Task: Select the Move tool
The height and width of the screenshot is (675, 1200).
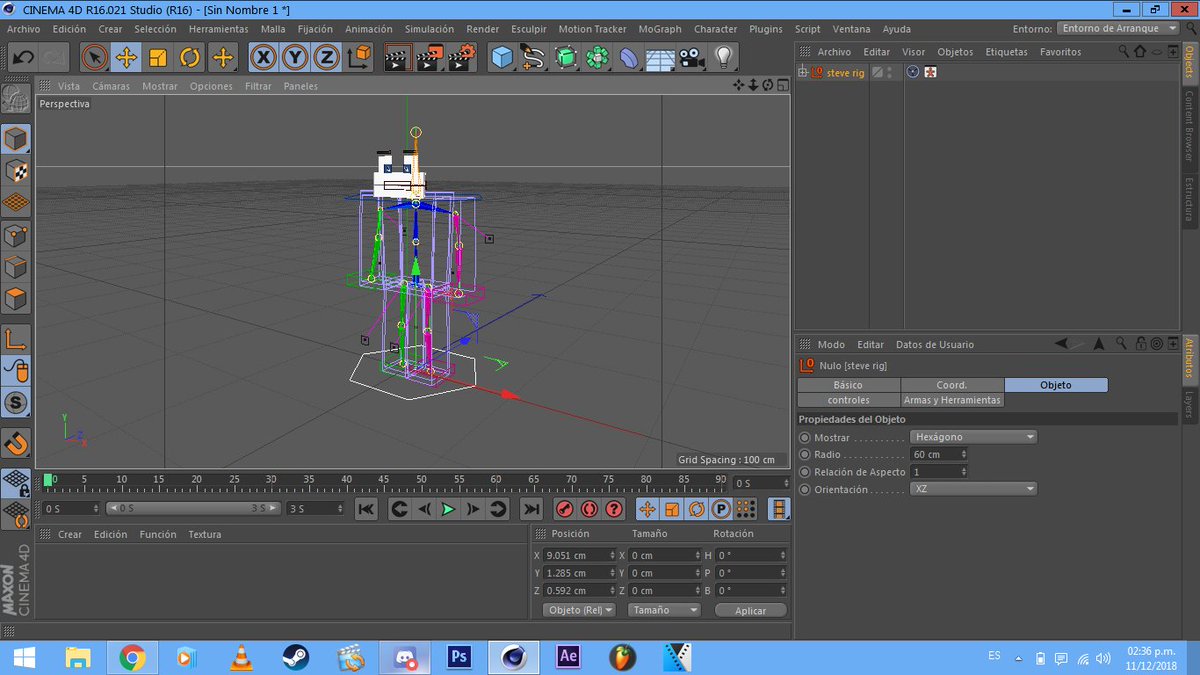Action: 124,57
